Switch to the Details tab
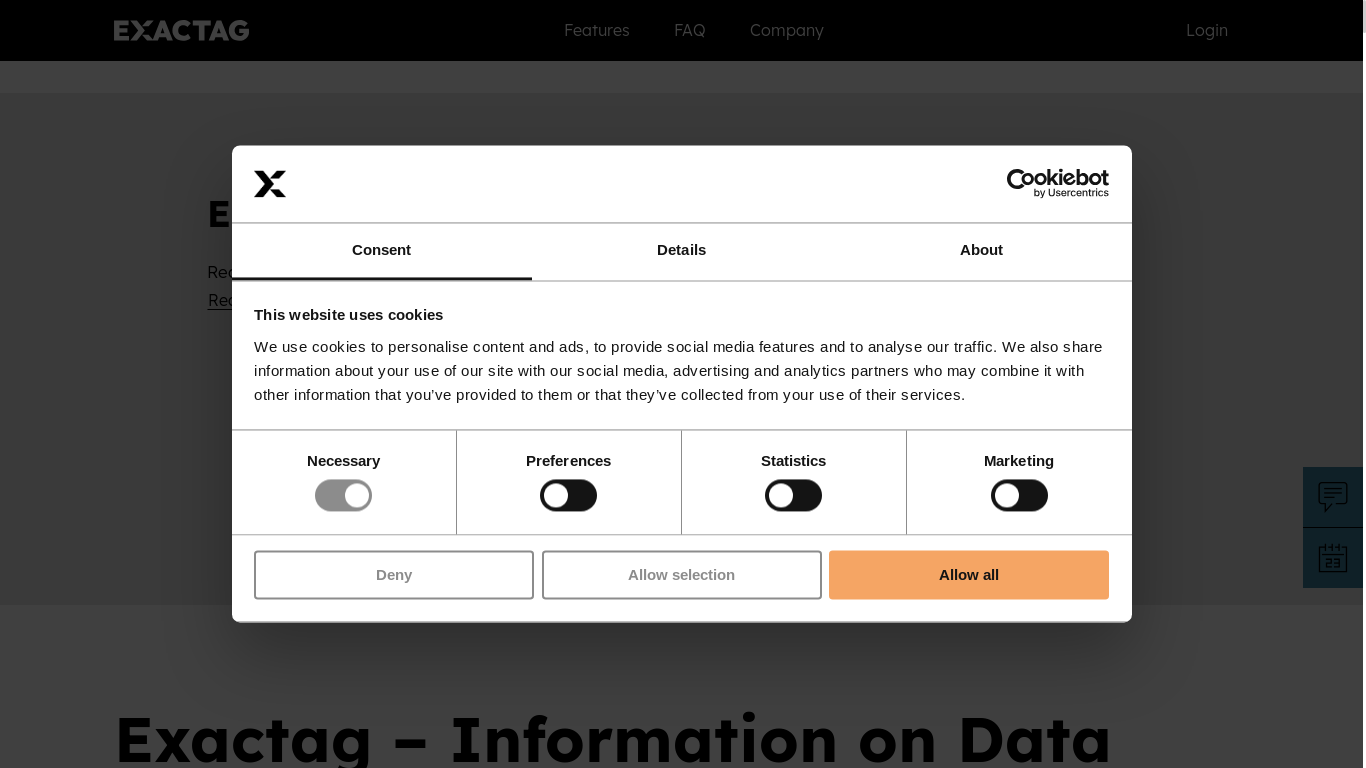Screen dimensions: 1366x768 point(681,250)
